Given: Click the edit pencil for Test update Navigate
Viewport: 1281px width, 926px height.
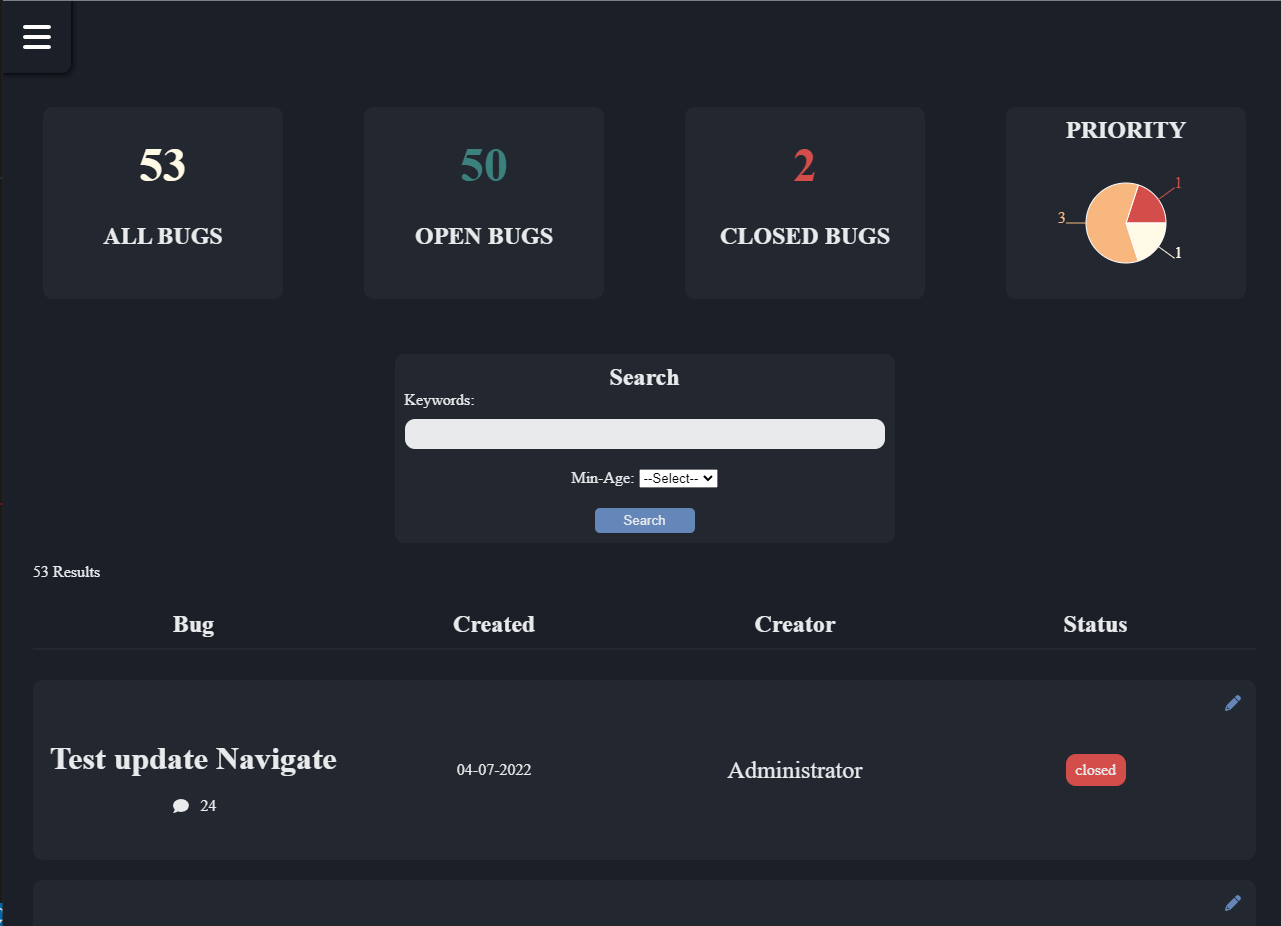Looking at the screenshot, I should [x=1232, y=702].
